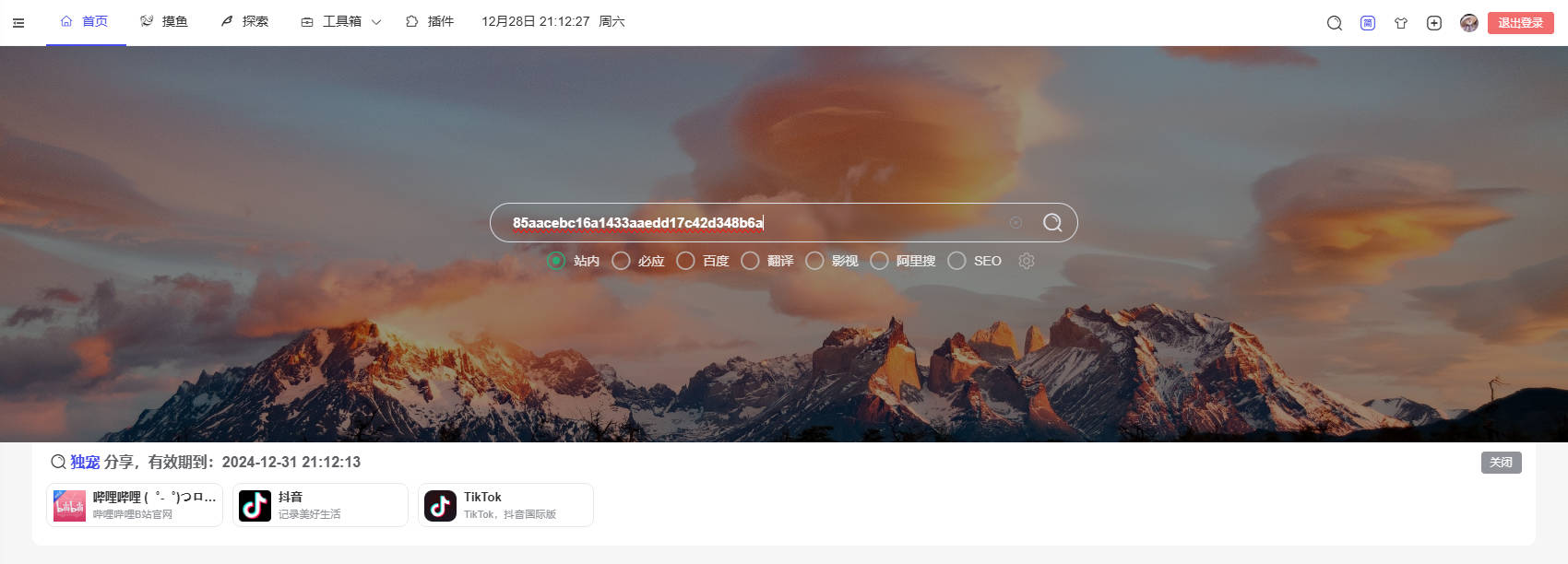Open the 哔哩哔哩 bilibili site card

pyautogui.click(x=135, y=505)
